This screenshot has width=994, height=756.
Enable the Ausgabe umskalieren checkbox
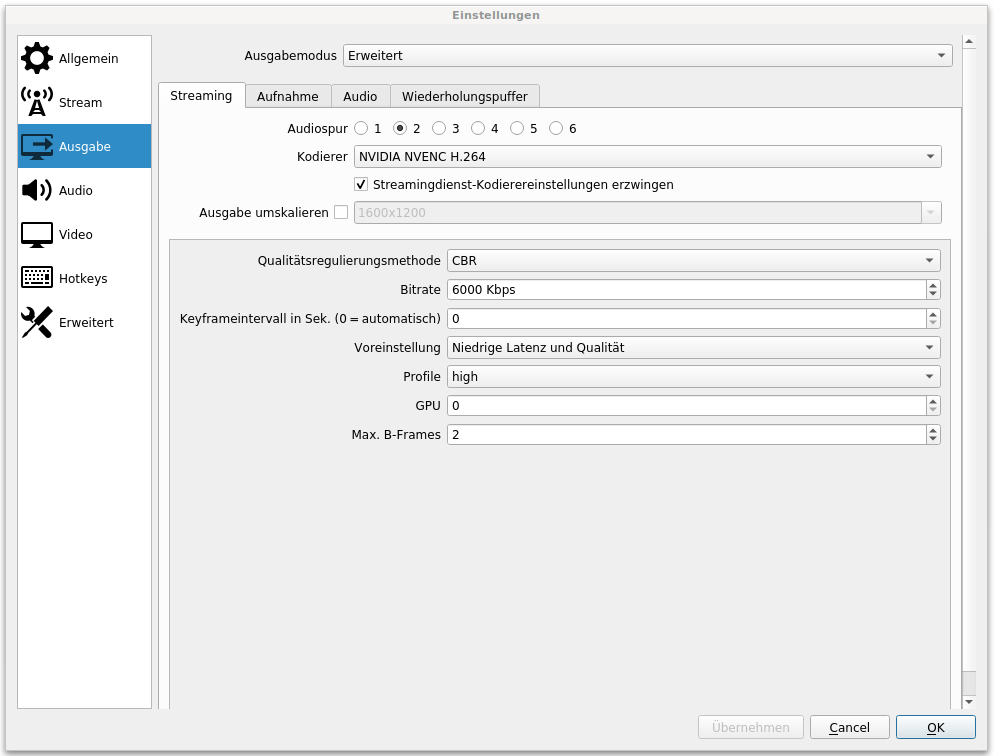click(x=341, y=213)
